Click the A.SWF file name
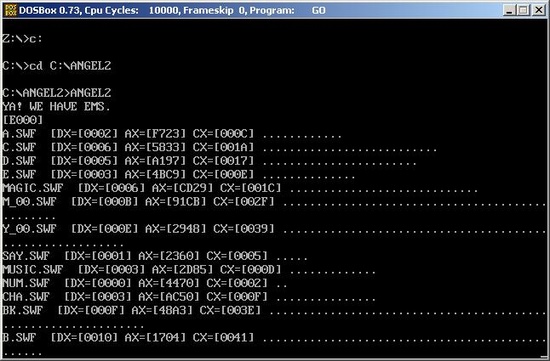Screen dimensions: 550x361 pos(19,134)
